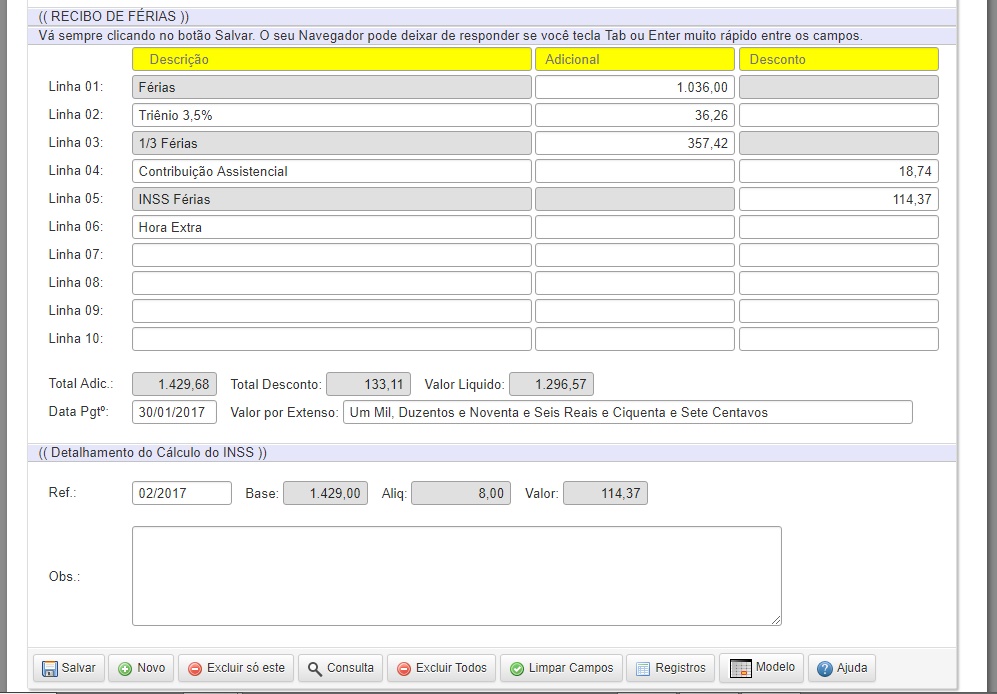Open Ajuda help button
This screenshot has width=997, height=694.
tap(841, 668)
